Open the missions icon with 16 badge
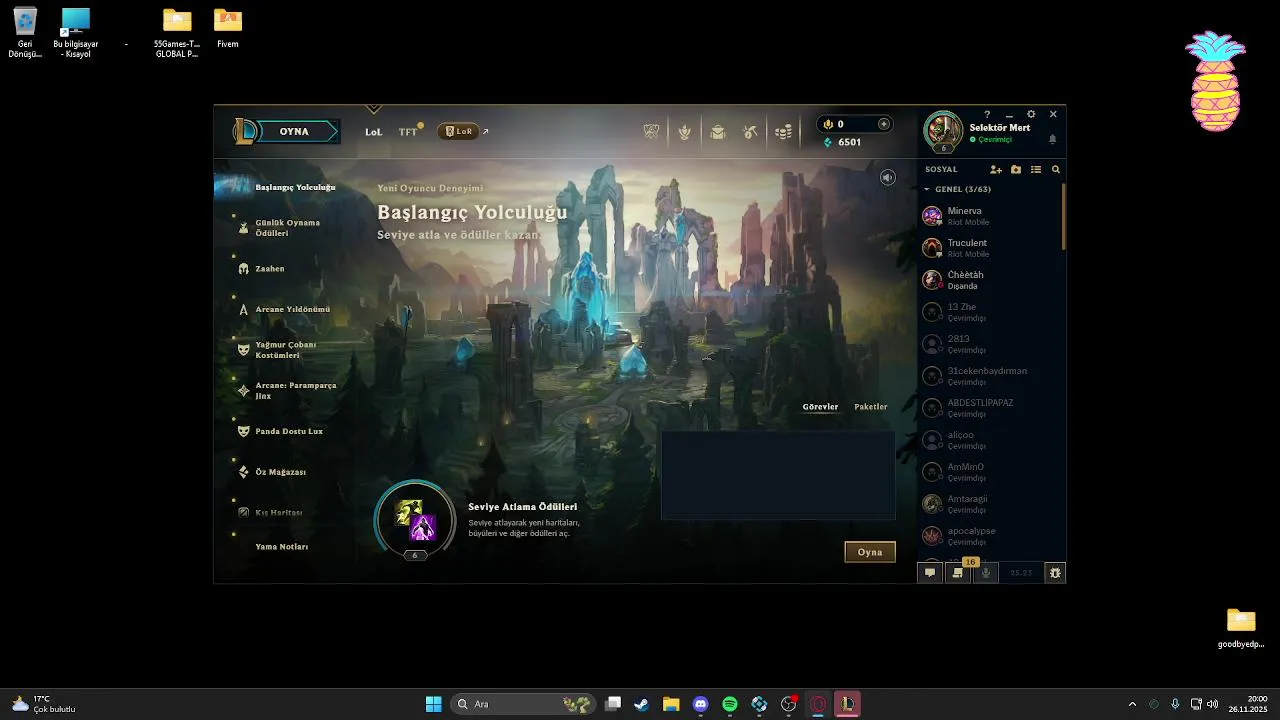This screenshot has width=1280, height=720. (x=958, y=573)
